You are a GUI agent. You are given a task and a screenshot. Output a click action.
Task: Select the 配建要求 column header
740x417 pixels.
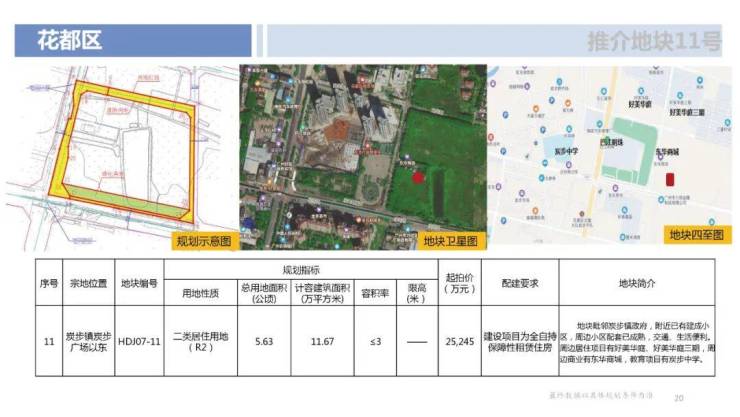[520, 283]
